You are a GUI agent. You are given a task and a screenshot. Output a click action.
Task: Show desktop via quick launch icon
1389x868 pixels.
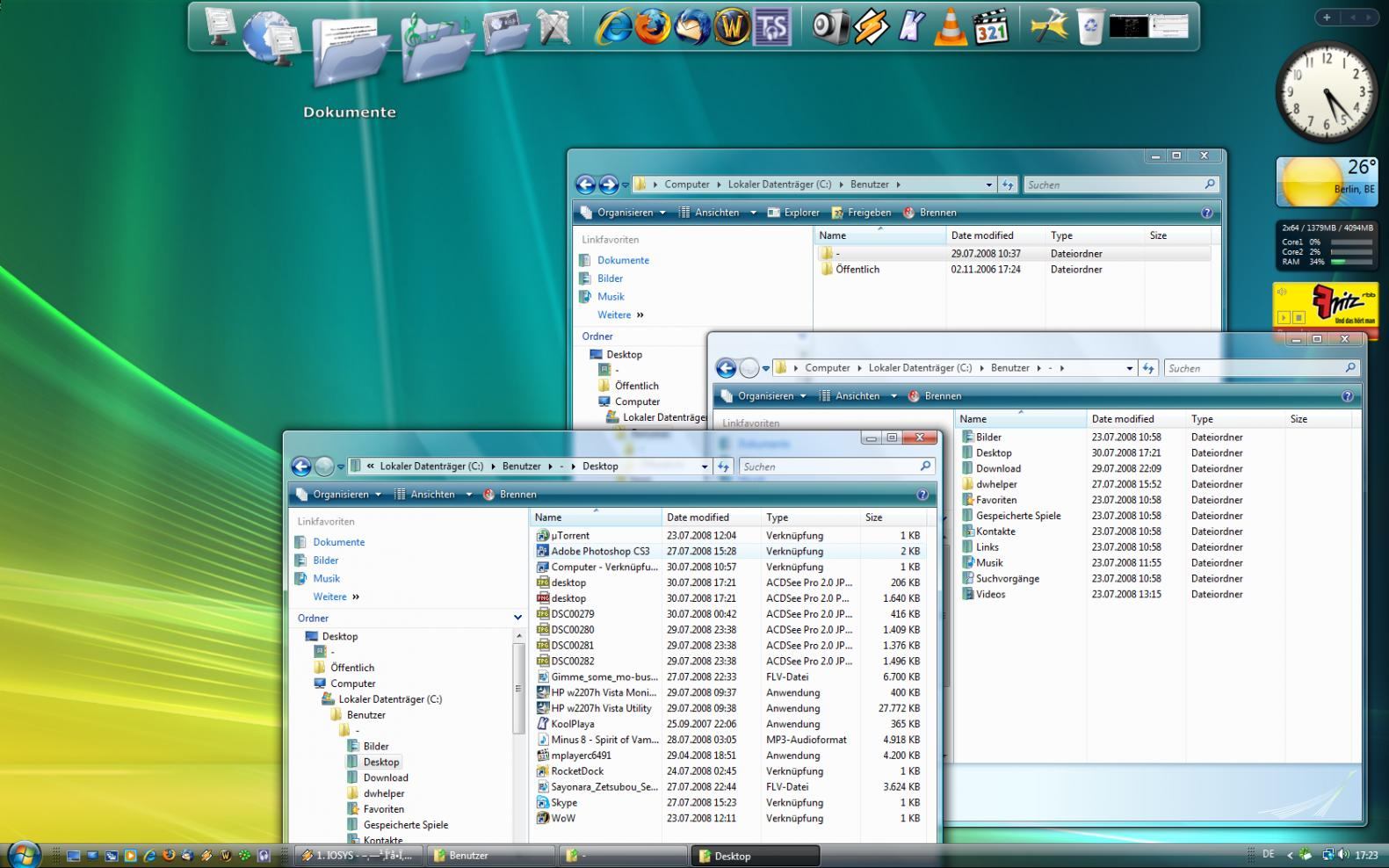point(73,855)
